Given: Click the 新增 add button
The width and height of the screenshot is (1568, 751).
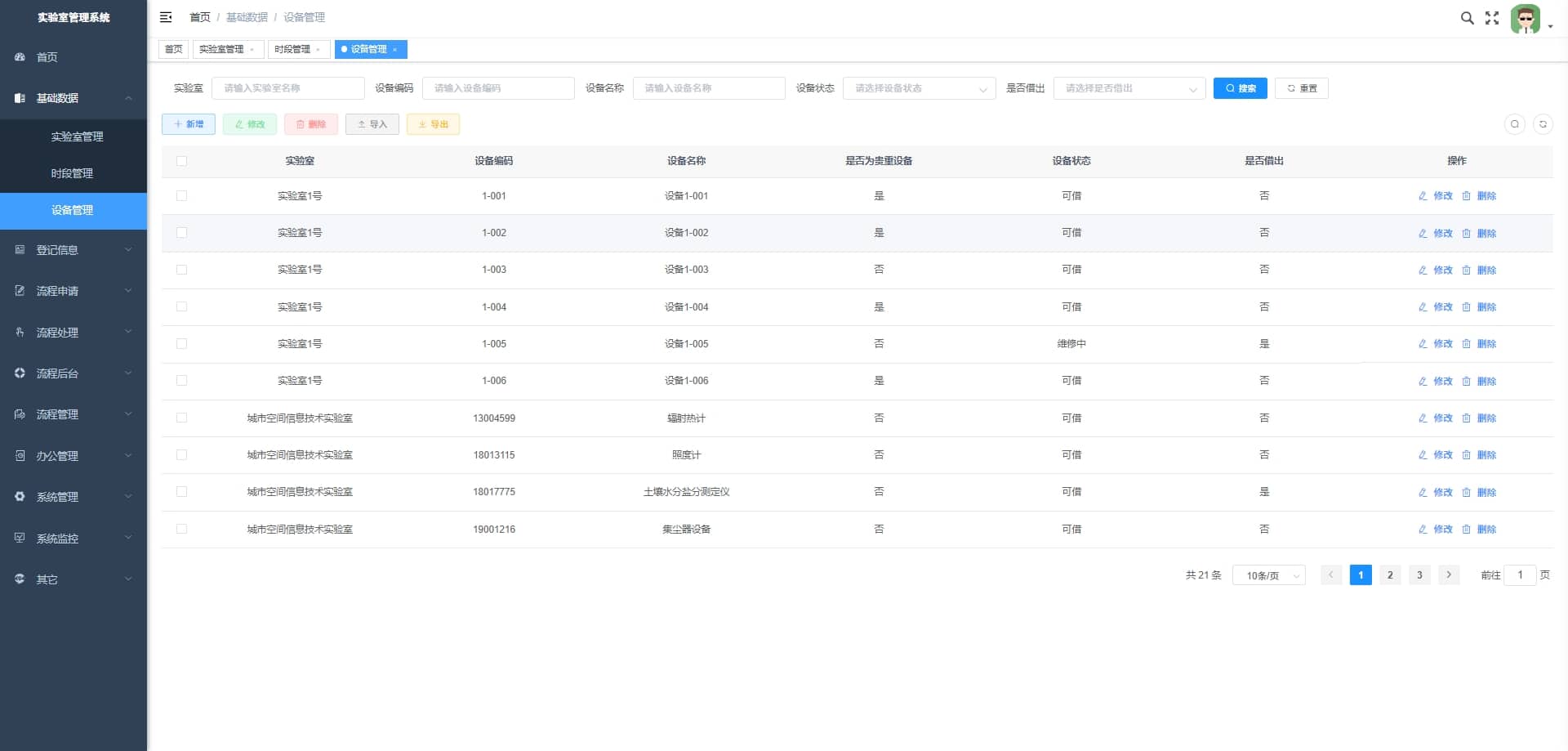Looking at the screenshot, I should coord(189,124).
